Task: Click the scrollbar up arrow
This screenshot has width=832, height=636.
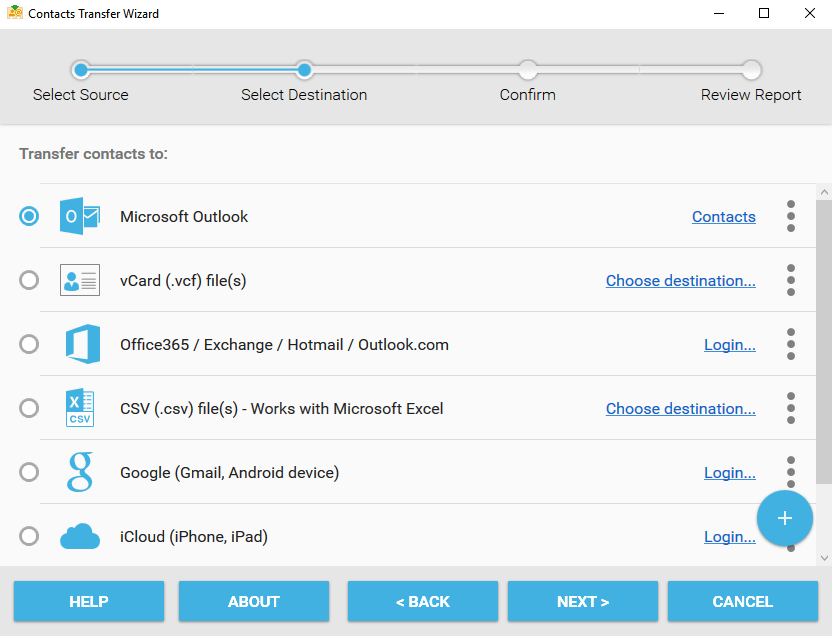Action: 824,192
